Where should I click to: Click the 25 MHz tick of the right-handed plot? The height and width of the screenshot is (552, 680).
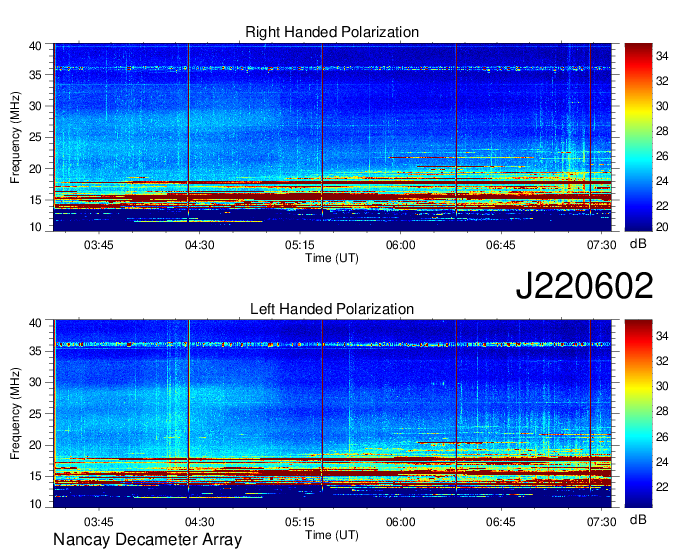[x=35, y=137]
